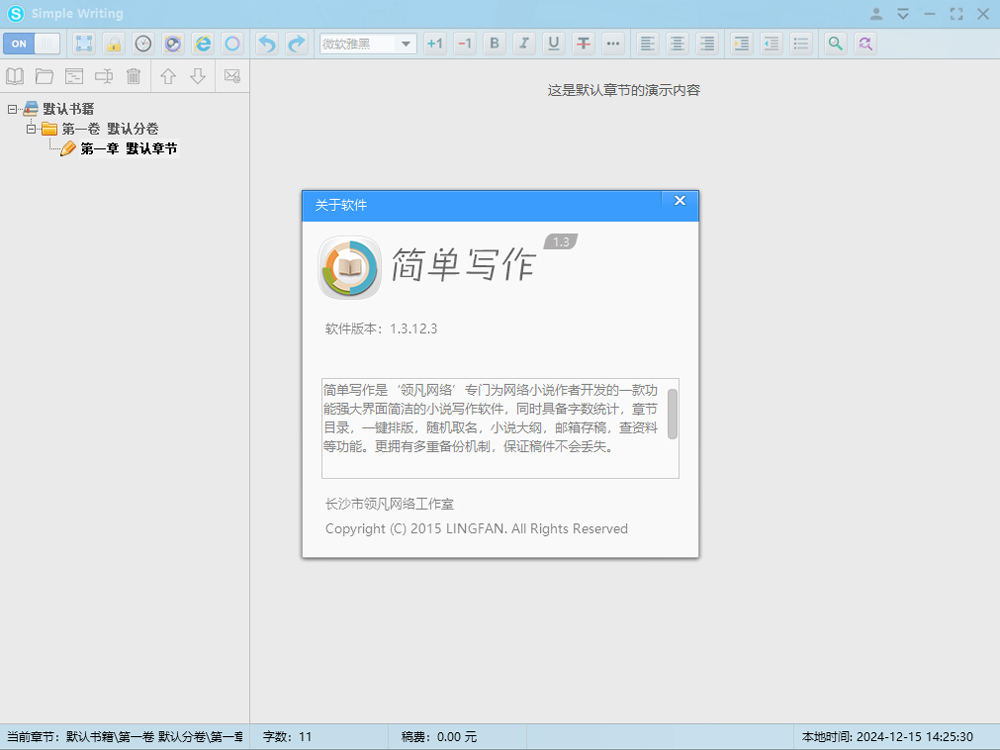Click the 这是默认章节的演示内容 editor text

point(624,90)
